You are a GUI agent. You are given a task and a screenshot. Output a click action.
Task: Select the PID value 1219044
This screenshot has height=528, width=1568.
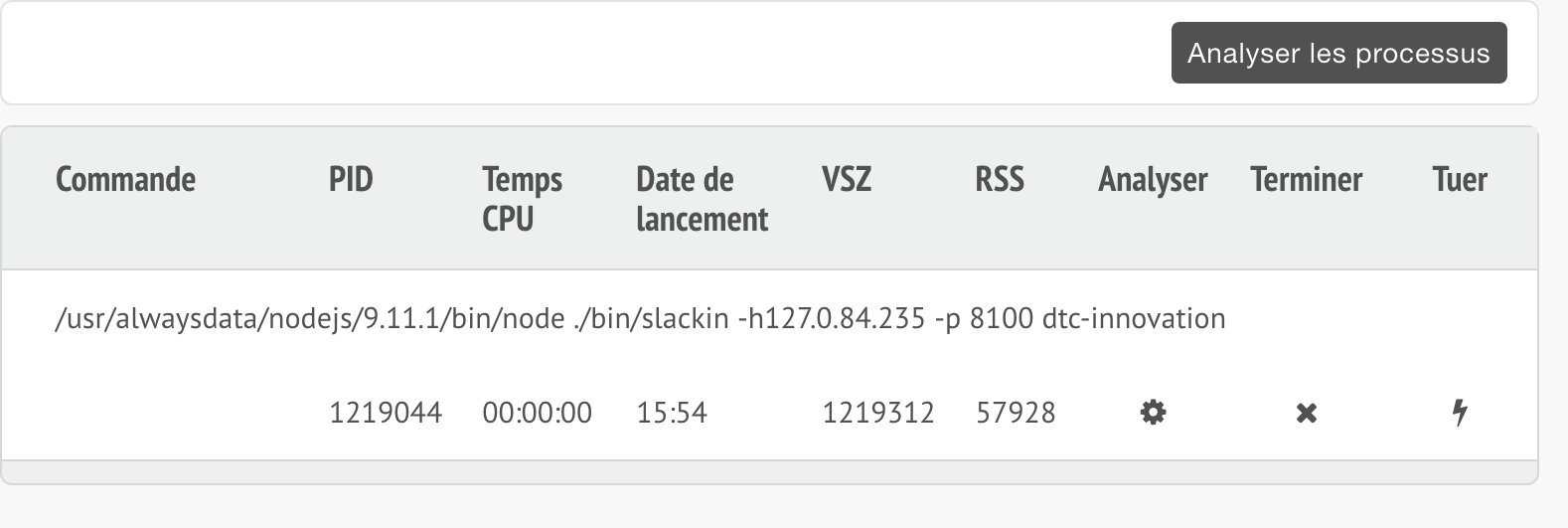pos(386,413)
